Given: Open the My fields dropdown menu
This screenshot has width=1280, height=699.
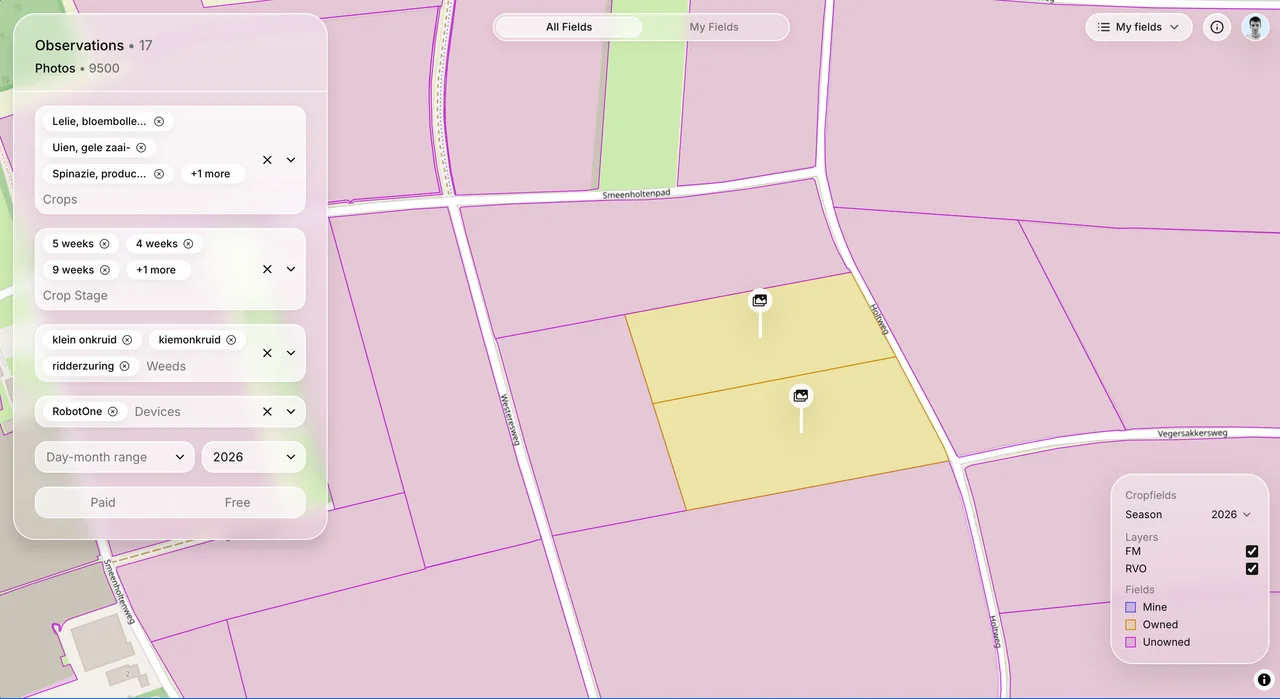Looking at the screenshot, I should [x=1139, y=27].
